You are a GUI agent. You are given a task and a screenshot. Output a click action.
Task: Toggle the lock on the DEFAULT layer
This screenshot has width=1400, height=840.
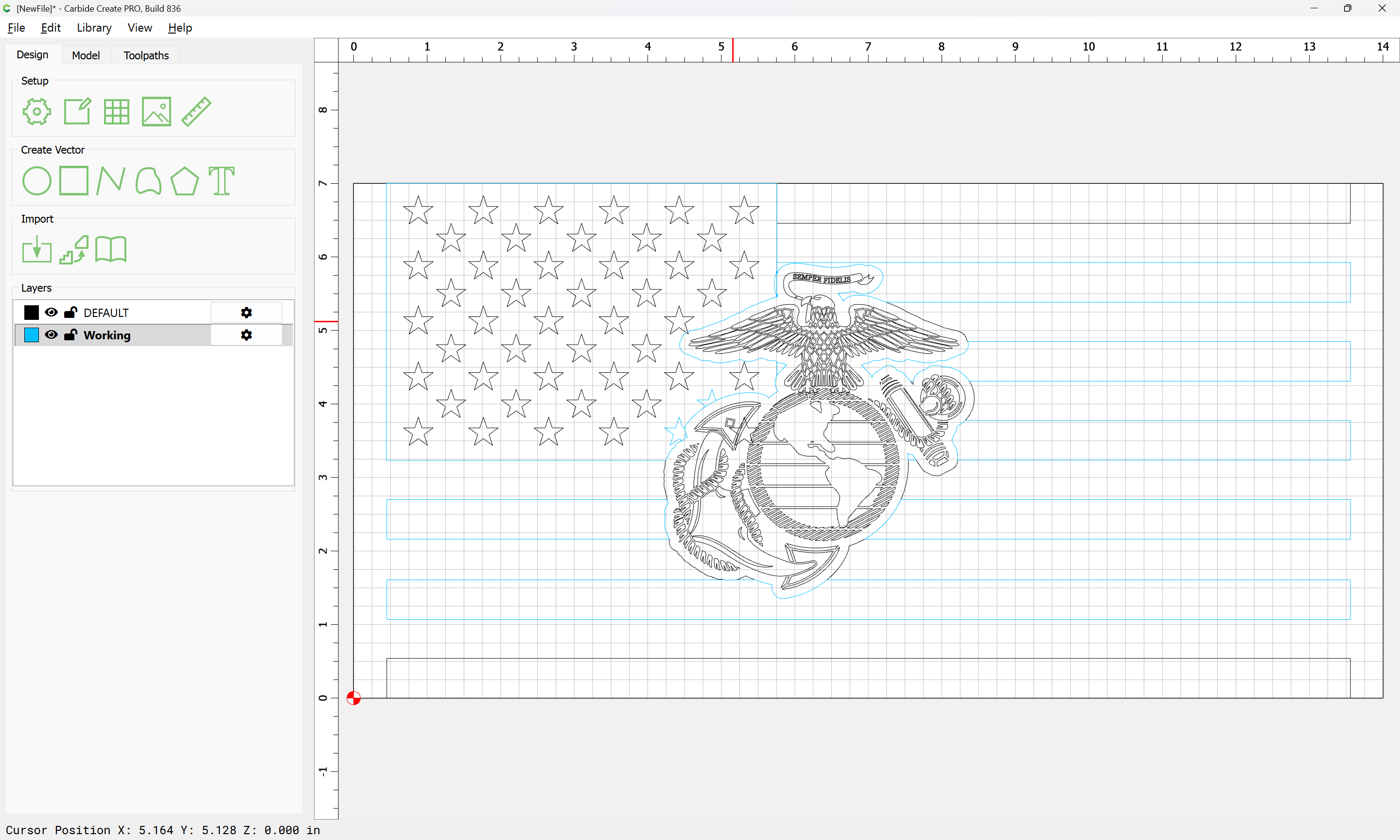71,313
